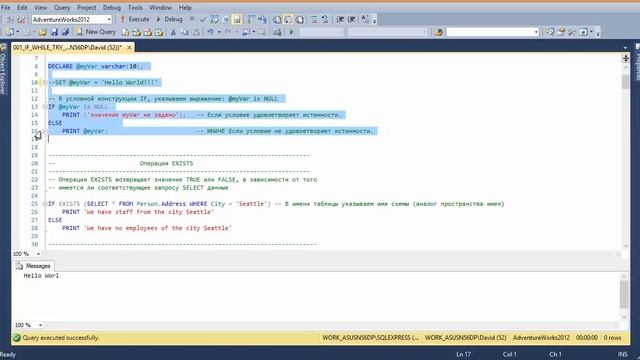Click the Database Engine Query icon
The height and width of the screenshot is (360, 640).
pos(126,31)
